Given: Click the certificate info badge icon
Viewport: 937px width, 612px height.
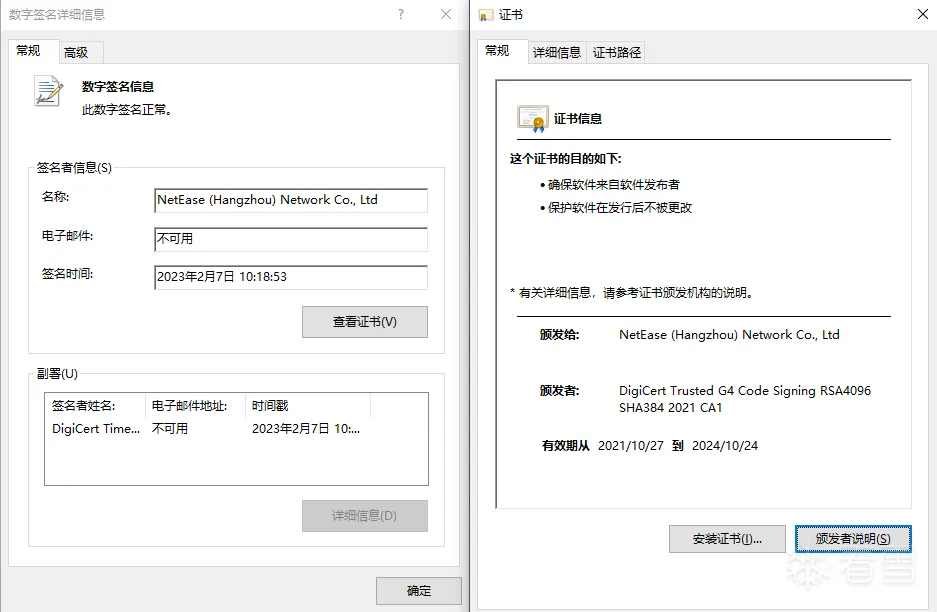Looking at the screenshot, I should pyautogui.click(x=532, y=118).
